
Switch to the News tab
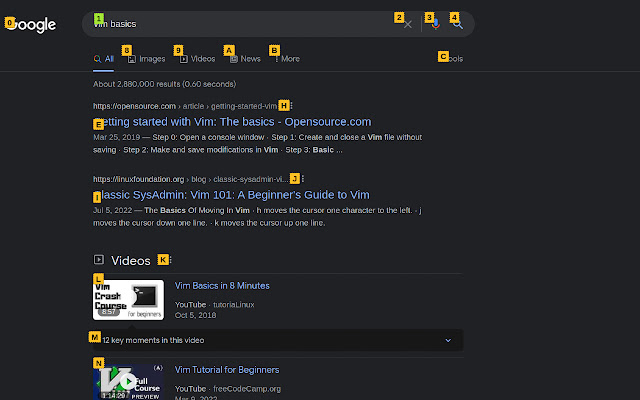click(x=246, y=59)
